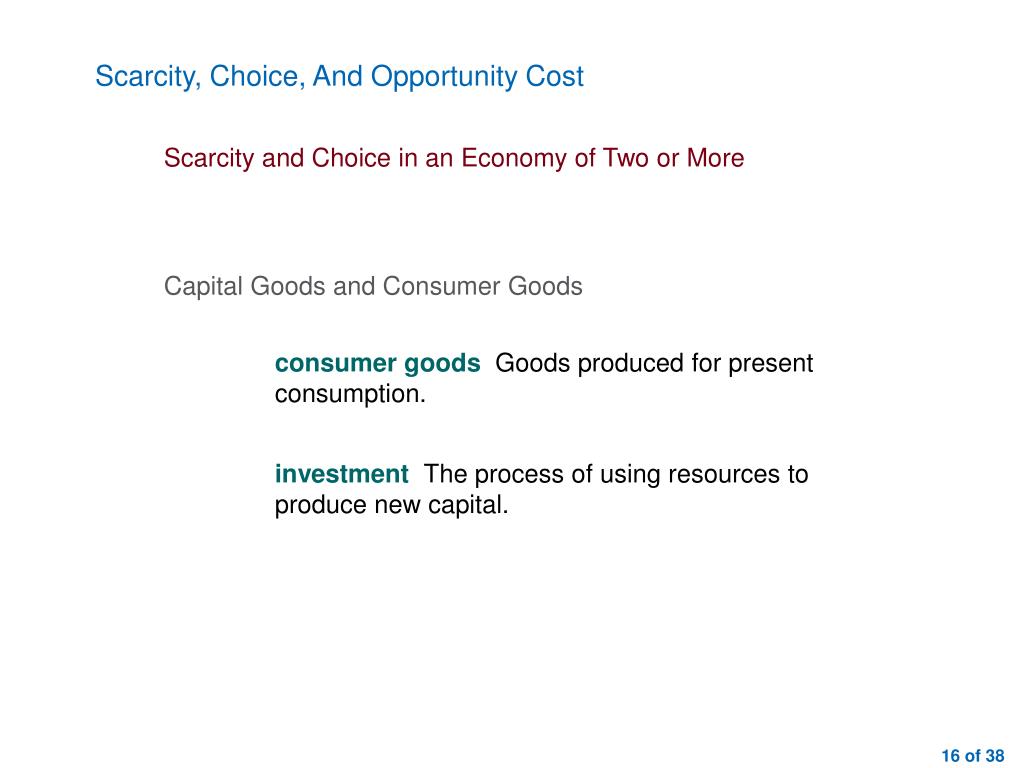1024x768 pixels.
Task: Click the bold term "consumer goods"
Action: 377,363
